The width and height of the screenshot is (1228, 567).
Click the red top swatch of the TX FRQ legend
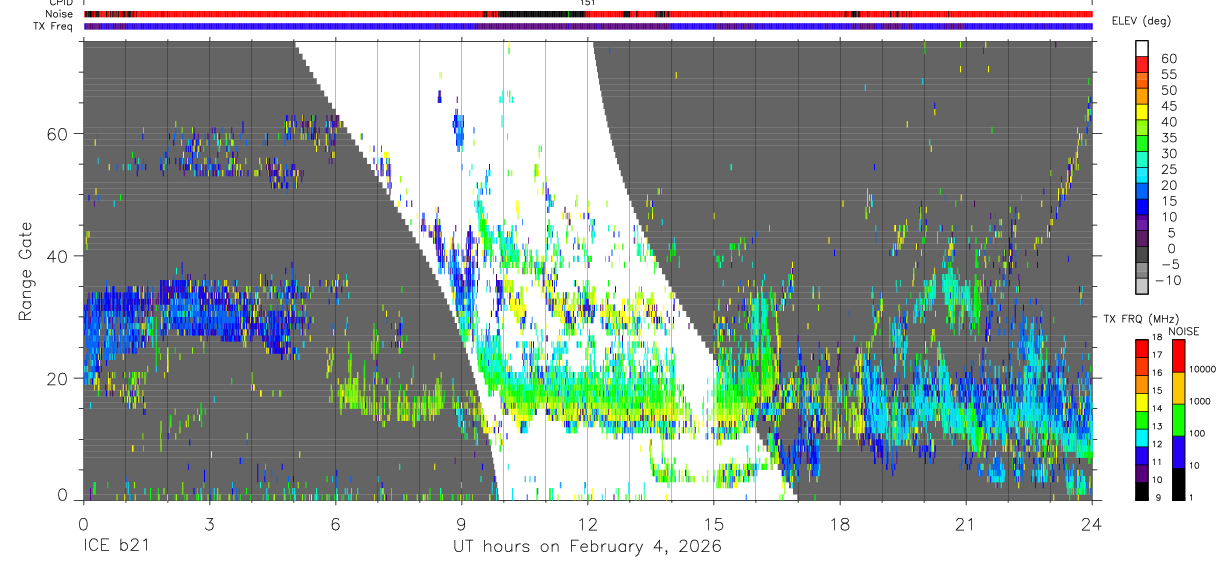point(1142,349)
